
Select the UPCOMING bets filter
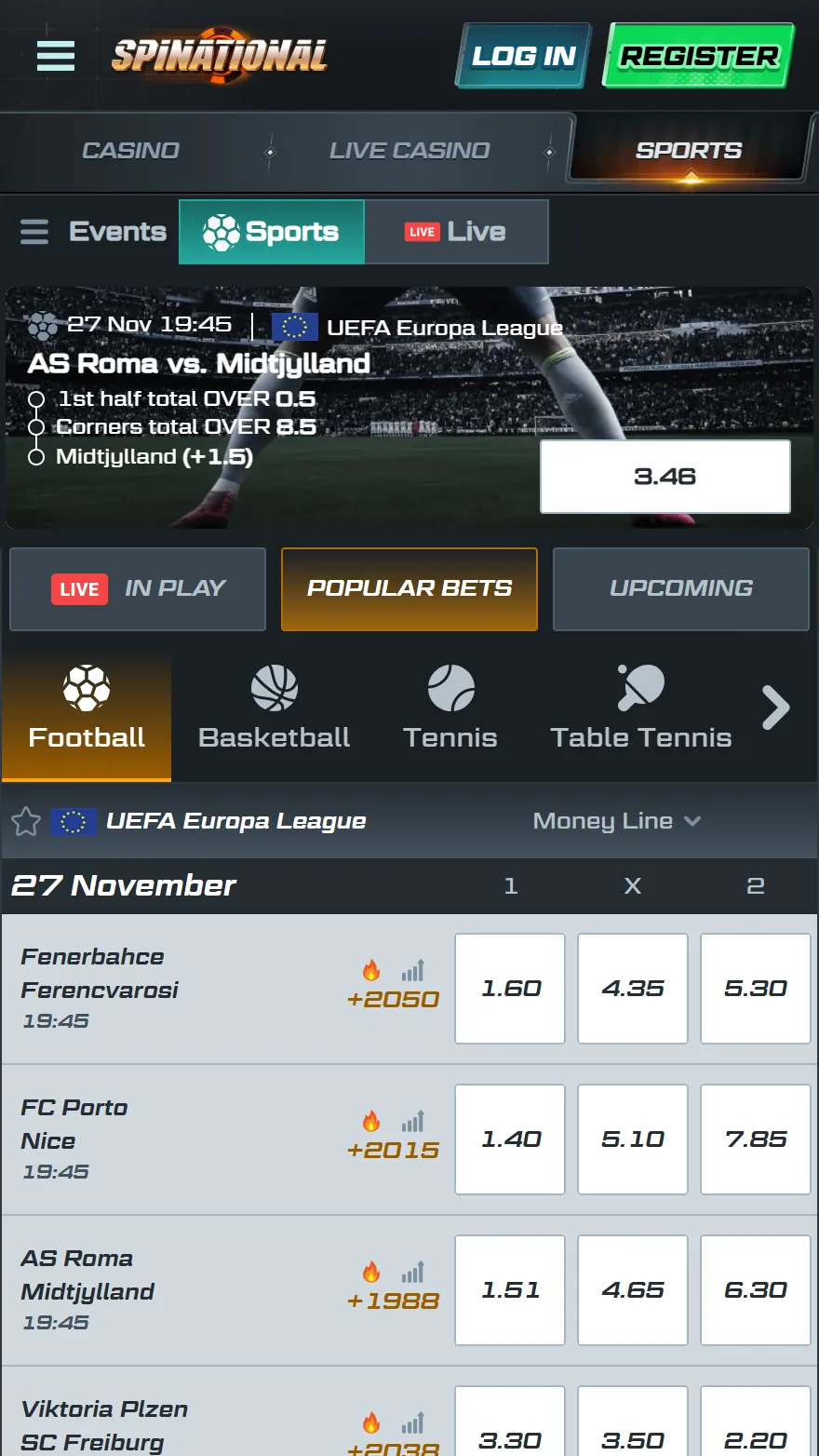click(x=680, y=588)
